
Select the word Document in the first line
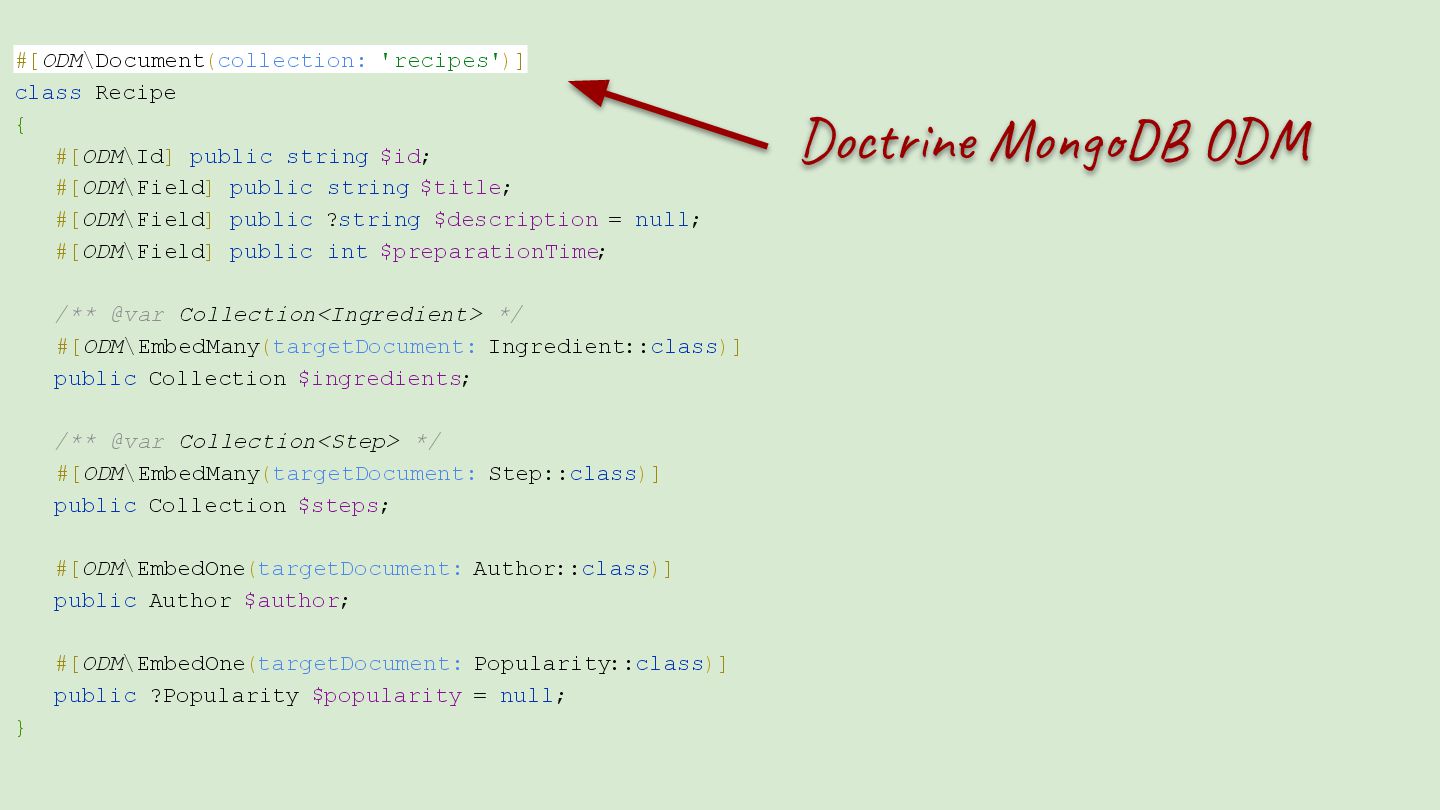pos(150,61)
